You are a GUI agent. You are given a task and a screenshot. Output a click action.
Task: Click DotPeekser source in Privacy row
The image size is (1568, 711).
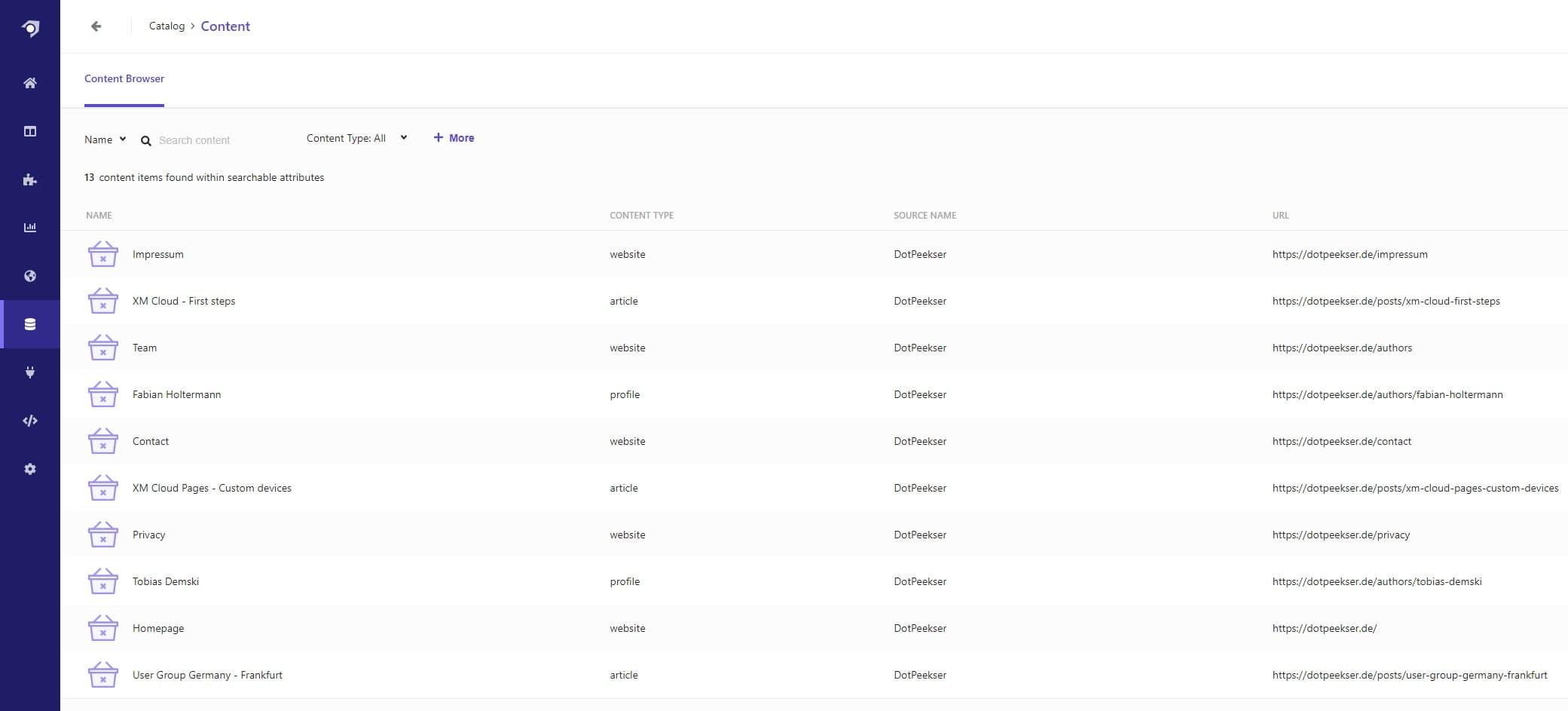[x=920, y=535]
